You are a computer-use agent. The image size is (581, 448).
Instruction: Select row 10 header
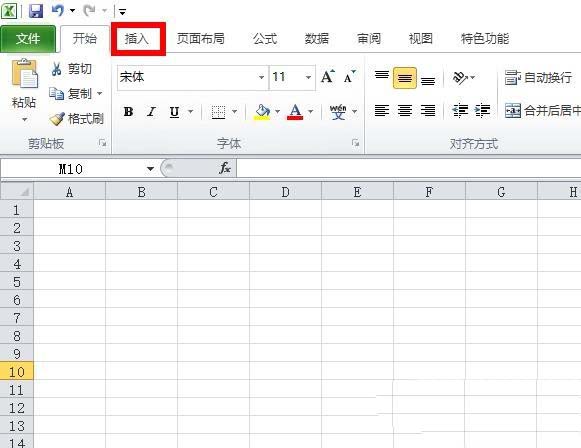click(17, 371)
